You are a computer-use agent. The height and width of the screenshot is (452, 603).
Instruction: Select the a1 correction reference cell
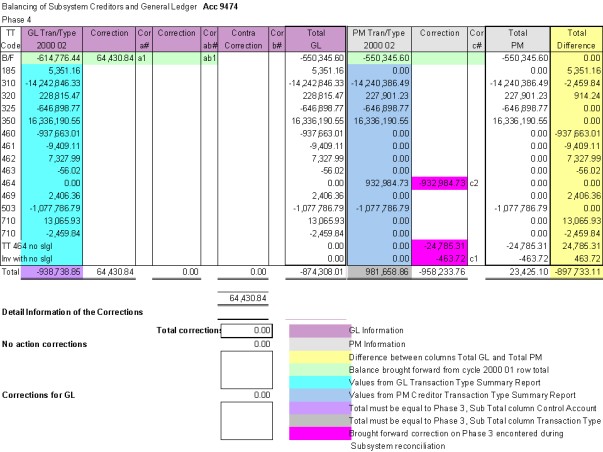coord(142,60)
